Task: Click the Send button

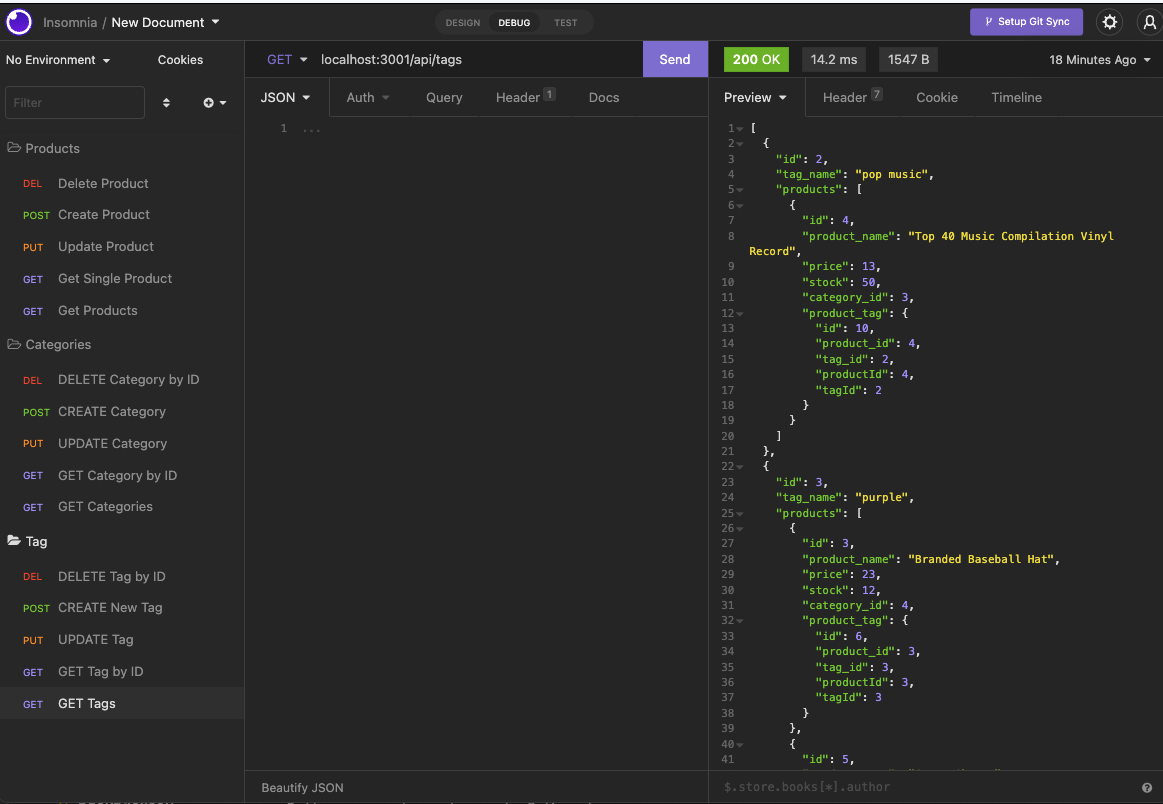Action: click(675, 59)
